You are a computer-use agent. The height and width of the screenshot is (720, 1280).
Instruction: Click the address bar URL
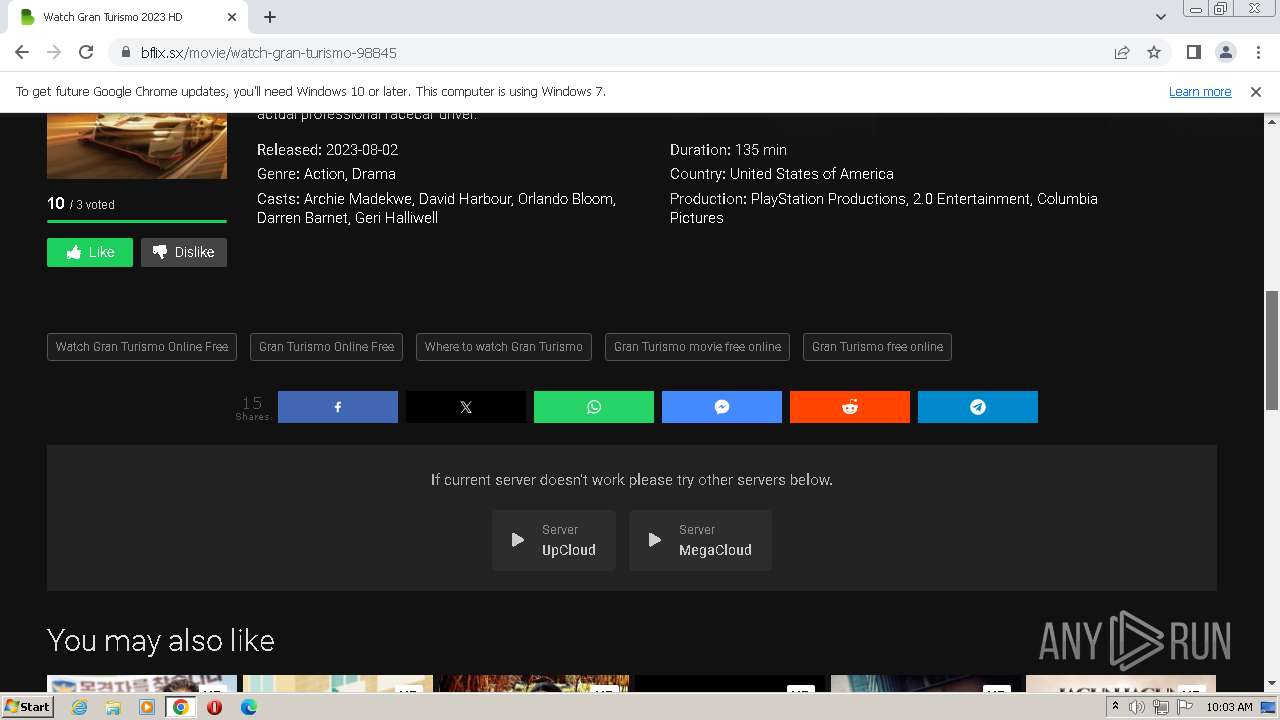tap(269, 52)
